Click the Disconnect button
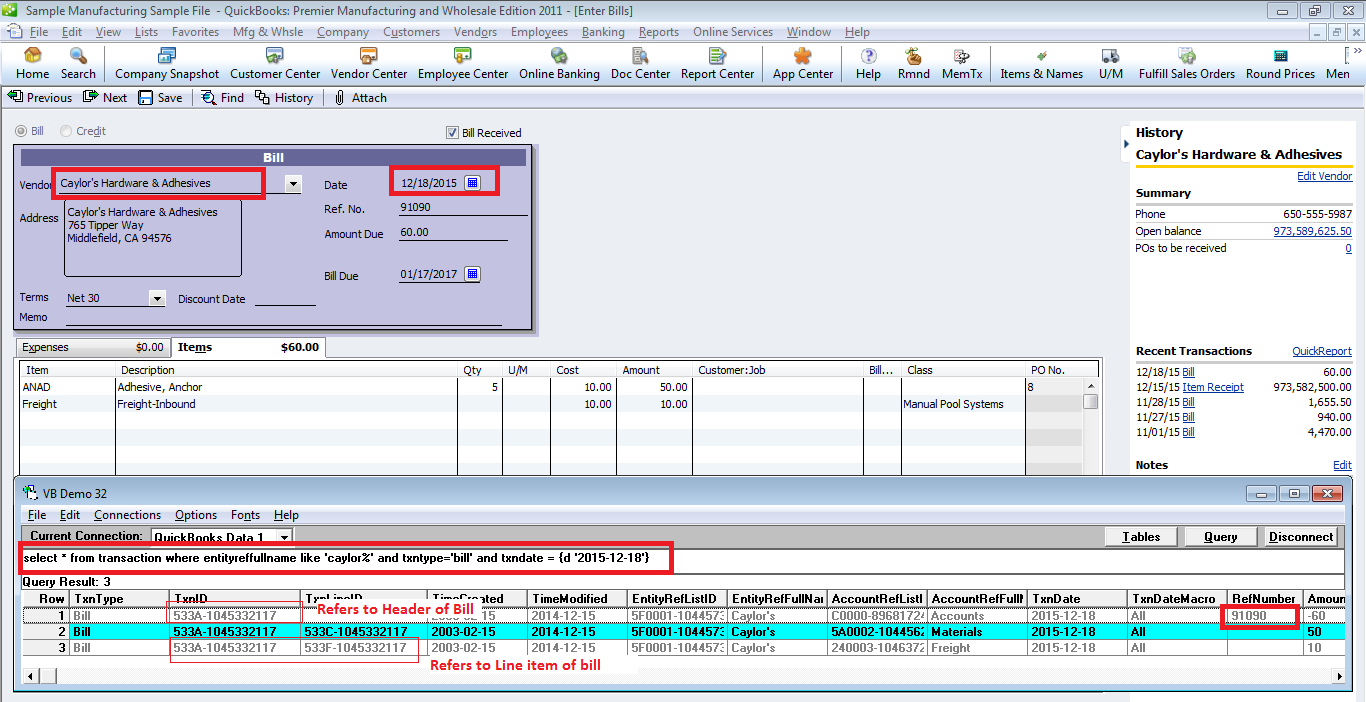 tap(1300, 537)
